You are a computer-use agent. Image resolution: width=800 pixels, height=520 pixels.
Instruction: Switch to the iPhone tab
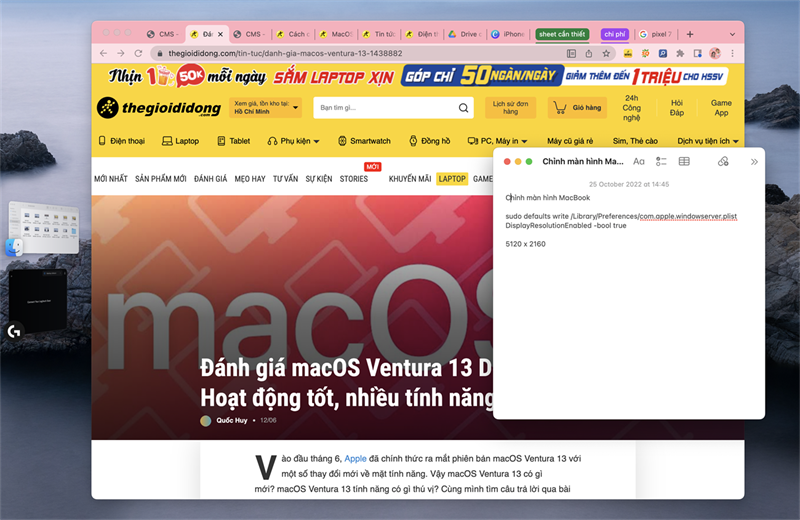coord(508,34)
